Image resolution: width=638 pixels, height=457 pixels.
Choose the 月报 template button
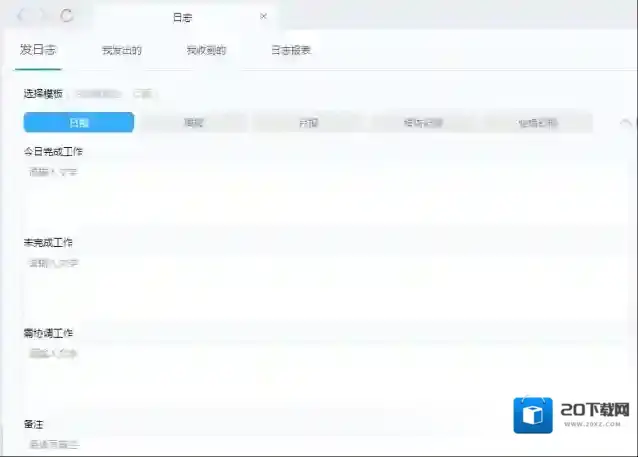(308, 122)
